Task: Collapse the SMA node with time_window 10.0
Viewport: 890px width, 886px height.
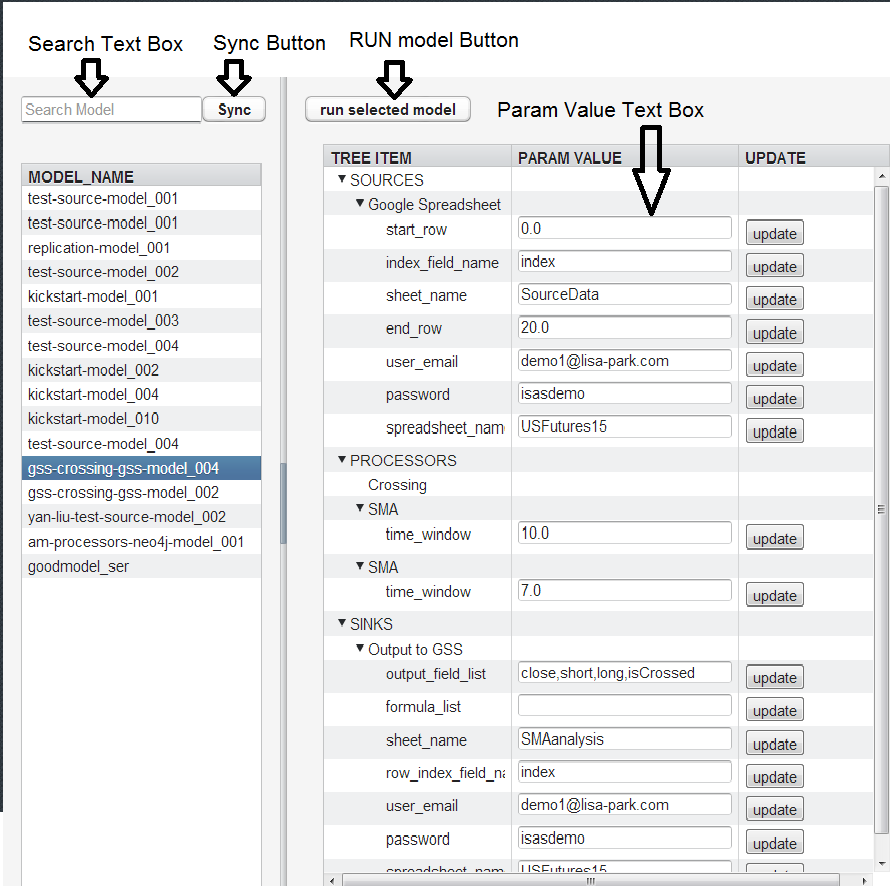Action: click(360, 508)
